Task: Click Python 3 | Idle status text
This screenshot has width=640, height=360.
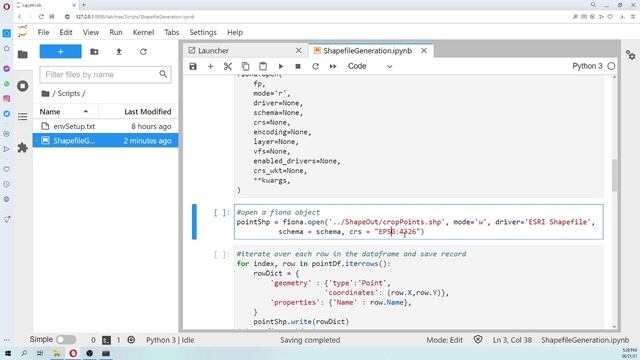Action: (x=170, y=340)
